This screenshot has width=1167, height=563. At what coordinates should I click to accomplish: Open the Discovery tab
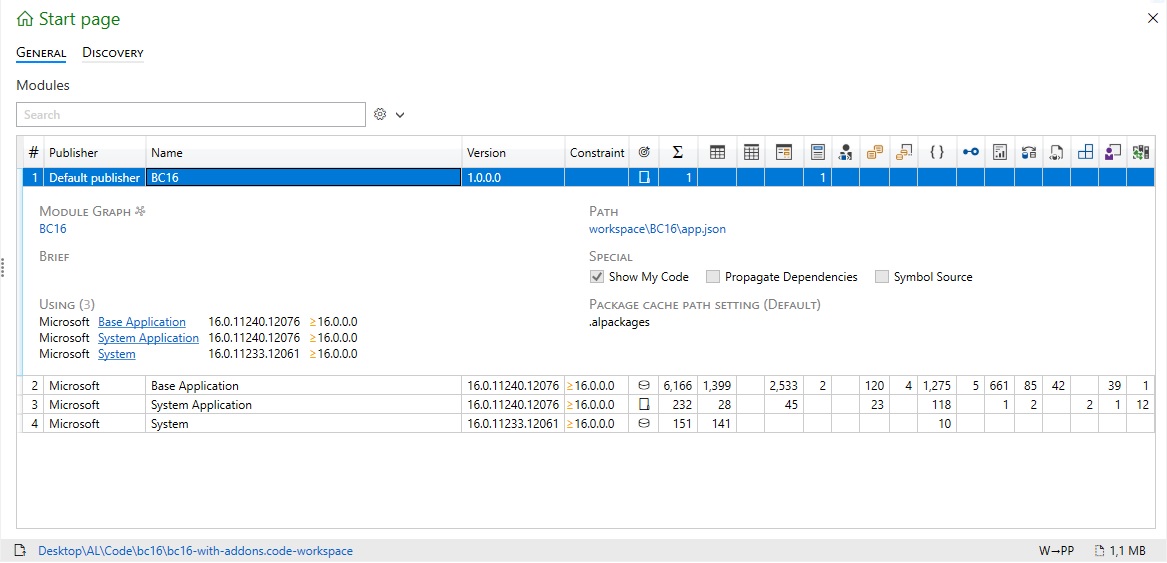pyautogui.click(x=112, y=53)
